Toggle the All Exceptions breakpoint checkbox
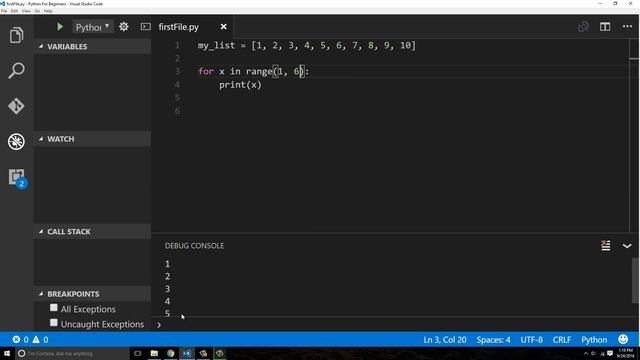 [53, 308]
